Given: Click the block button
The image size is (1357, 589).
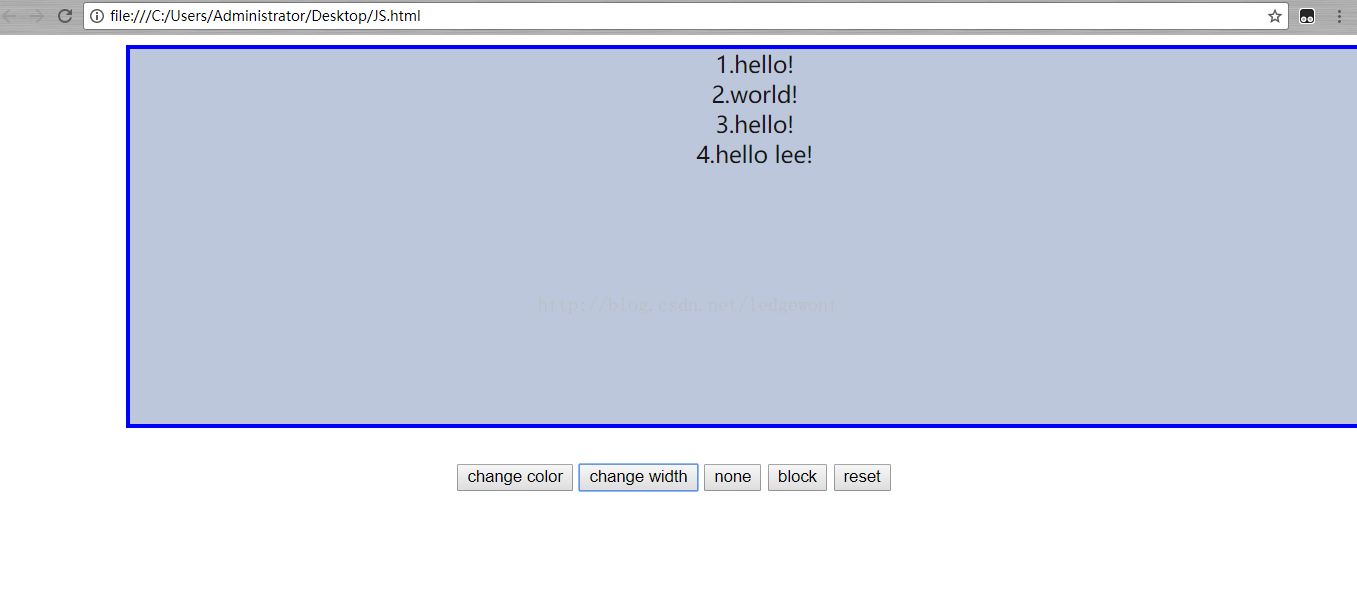Looking at the screenshot, I should click(797, 477).
